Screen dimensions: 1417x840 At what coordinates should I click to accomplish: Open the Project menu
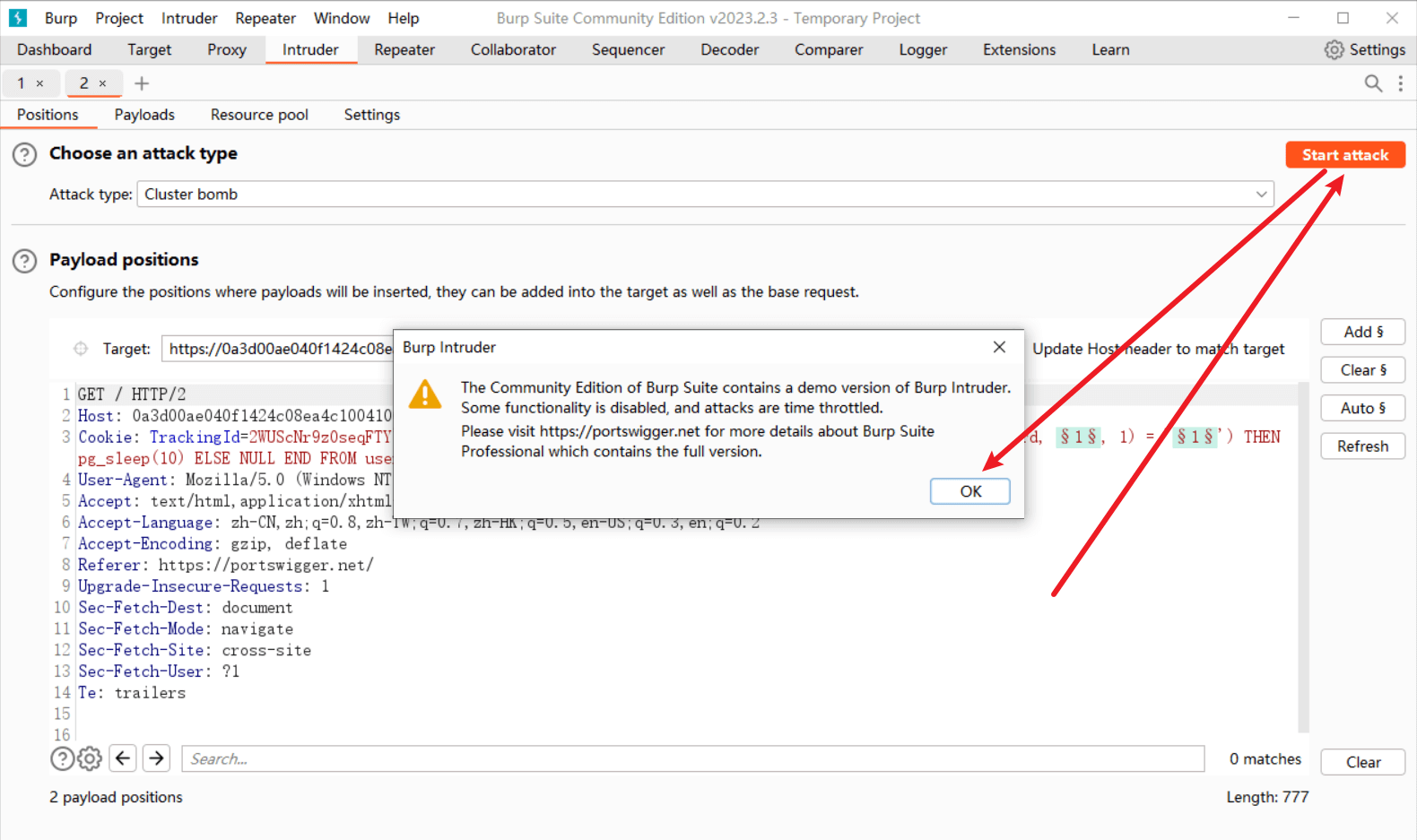[119, 18]
